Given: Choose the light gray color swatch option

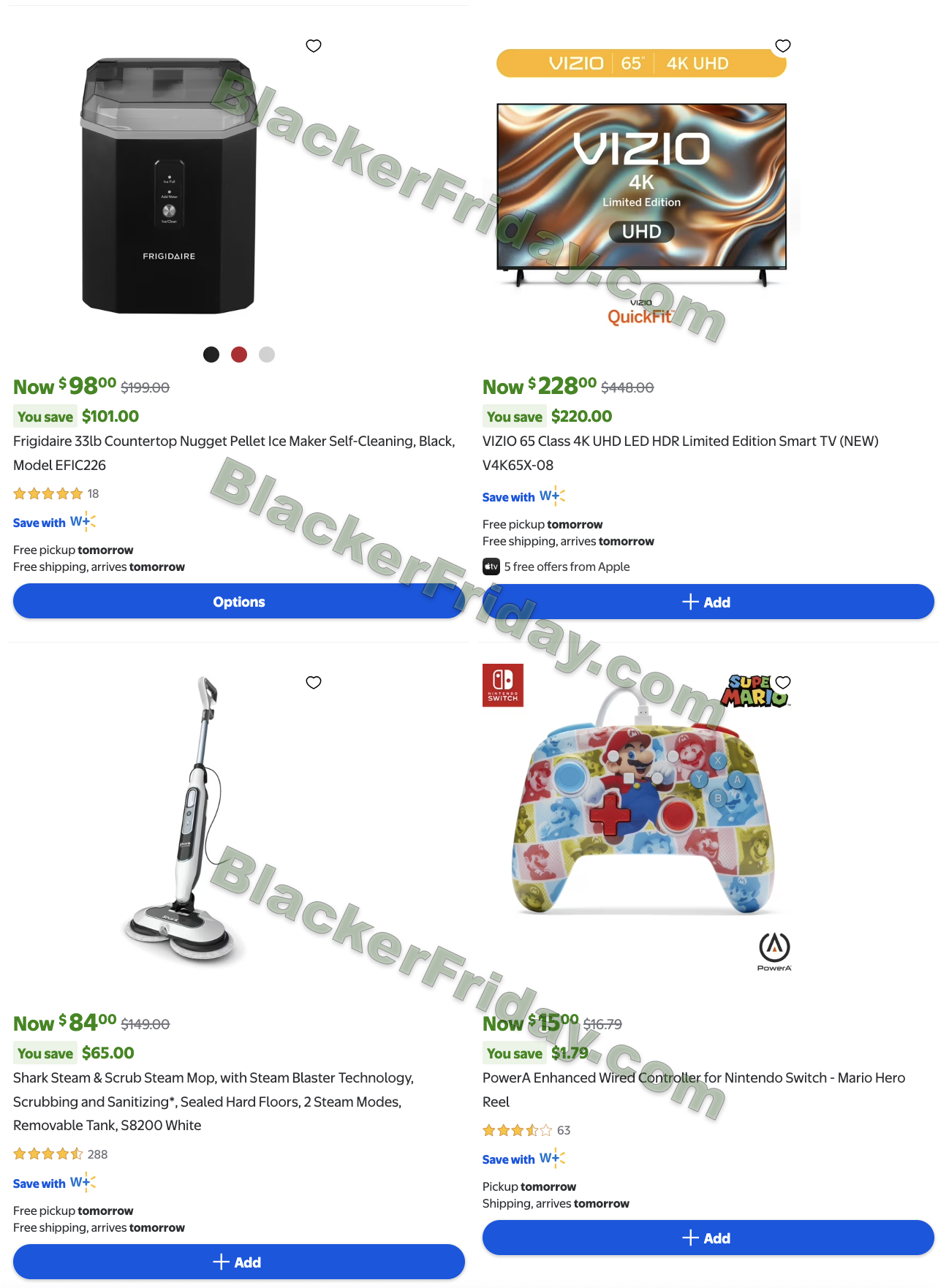Looking at the screenshot, I should pyautogui.click(x=267, y=355).
